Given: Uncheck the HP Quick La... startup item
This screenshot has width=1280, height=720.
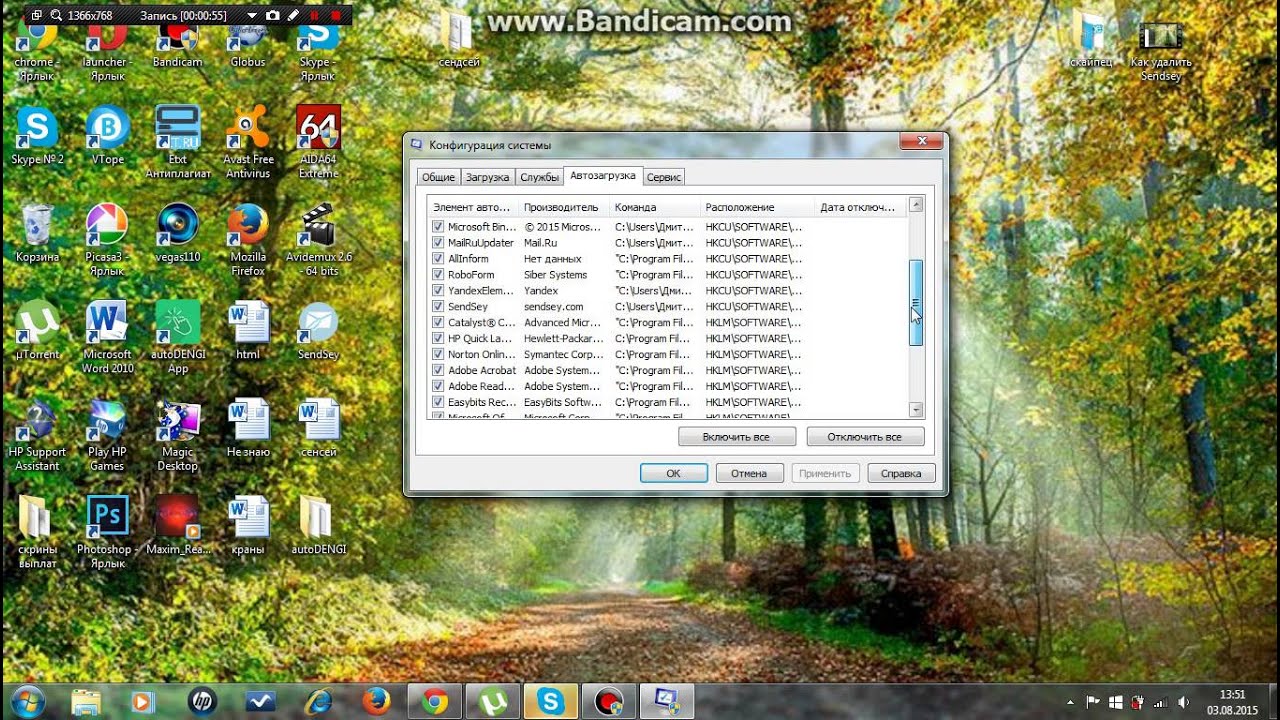Looking at the screenshot, I should pos(438,338).
